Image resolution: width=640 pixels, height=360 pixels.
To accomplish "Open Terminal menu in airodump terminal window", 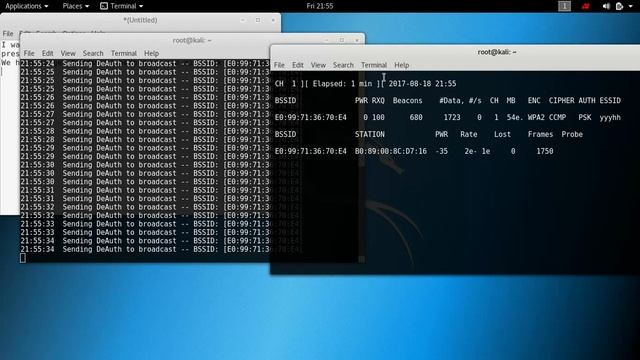I will [x=374, y=65].
